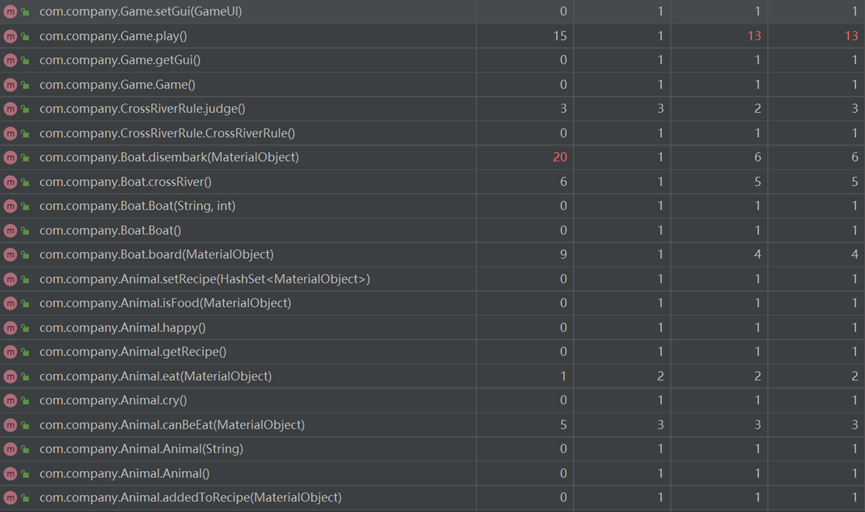Image resolution: width=865 pixels, height=512 pixels.
Task: Select the Animal.setRecipe(HashSet<MaterialObject>) entry
Action: click(x=204, y=279)
